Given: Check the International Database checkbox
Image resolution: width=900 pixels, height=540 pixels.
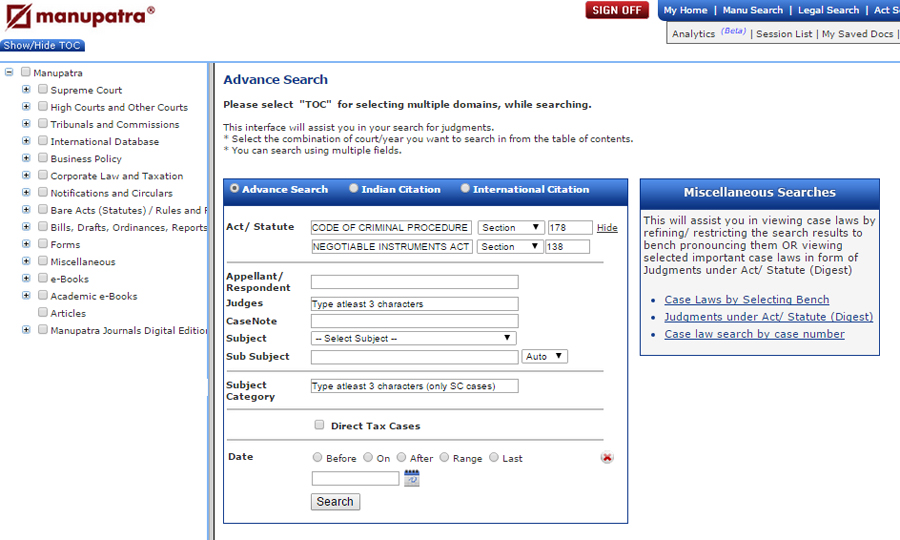Looking at the screenshot, I should pyautogui.click(x=42, y=141).
